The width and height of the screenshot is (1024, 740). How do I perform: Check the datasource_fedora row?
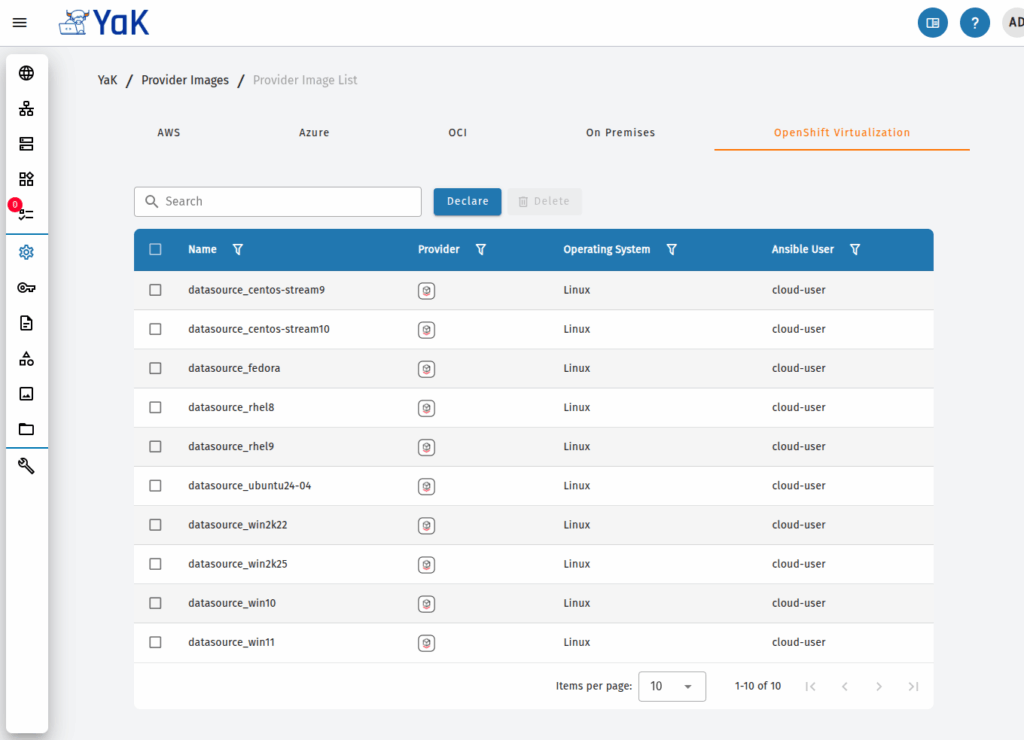click(x=155, y=368)
